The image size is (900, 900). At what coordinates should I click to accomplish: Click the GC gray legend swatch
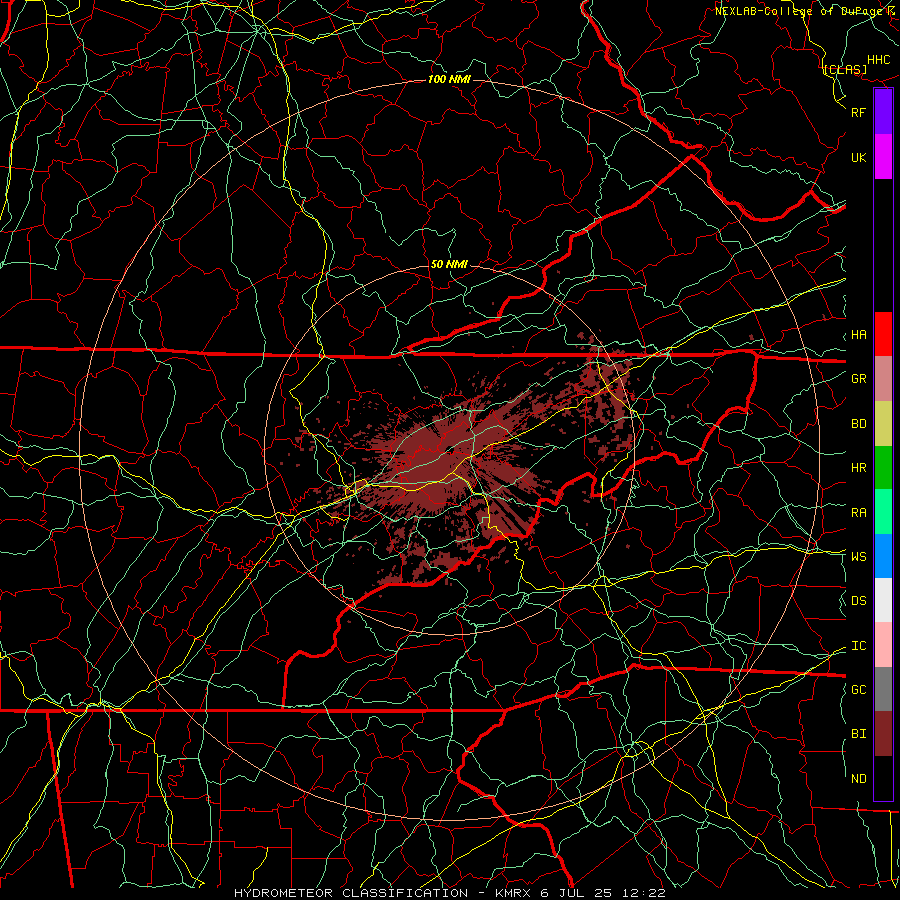pos(883,689)
